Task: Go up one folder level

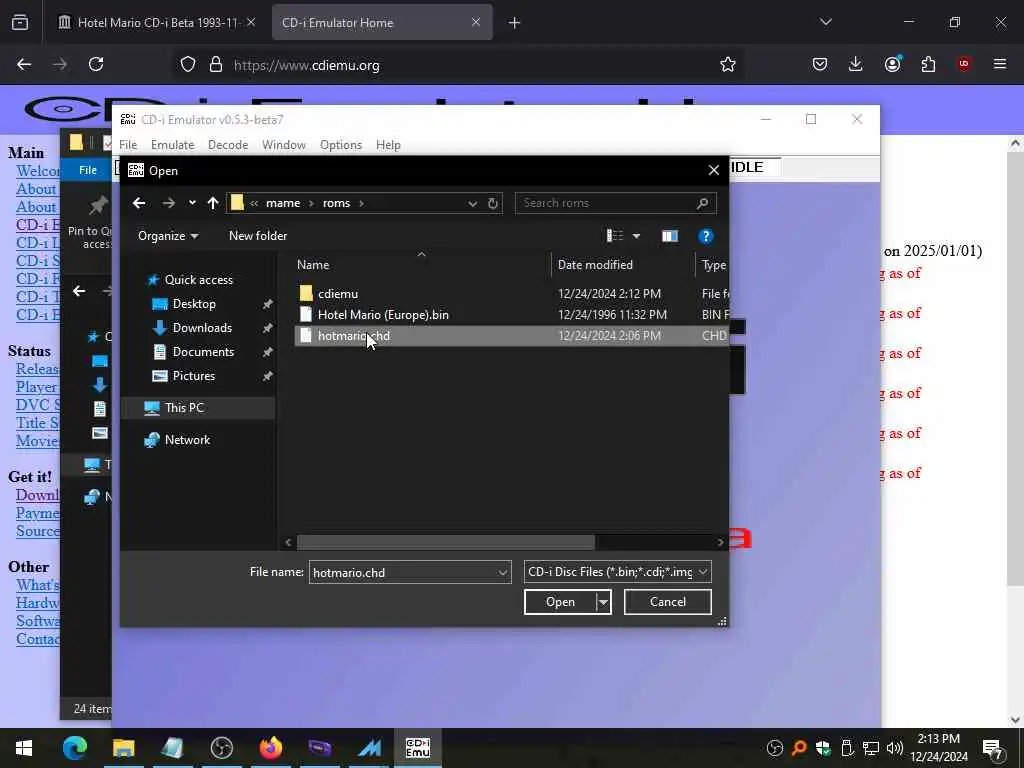Action: point(212,203)
